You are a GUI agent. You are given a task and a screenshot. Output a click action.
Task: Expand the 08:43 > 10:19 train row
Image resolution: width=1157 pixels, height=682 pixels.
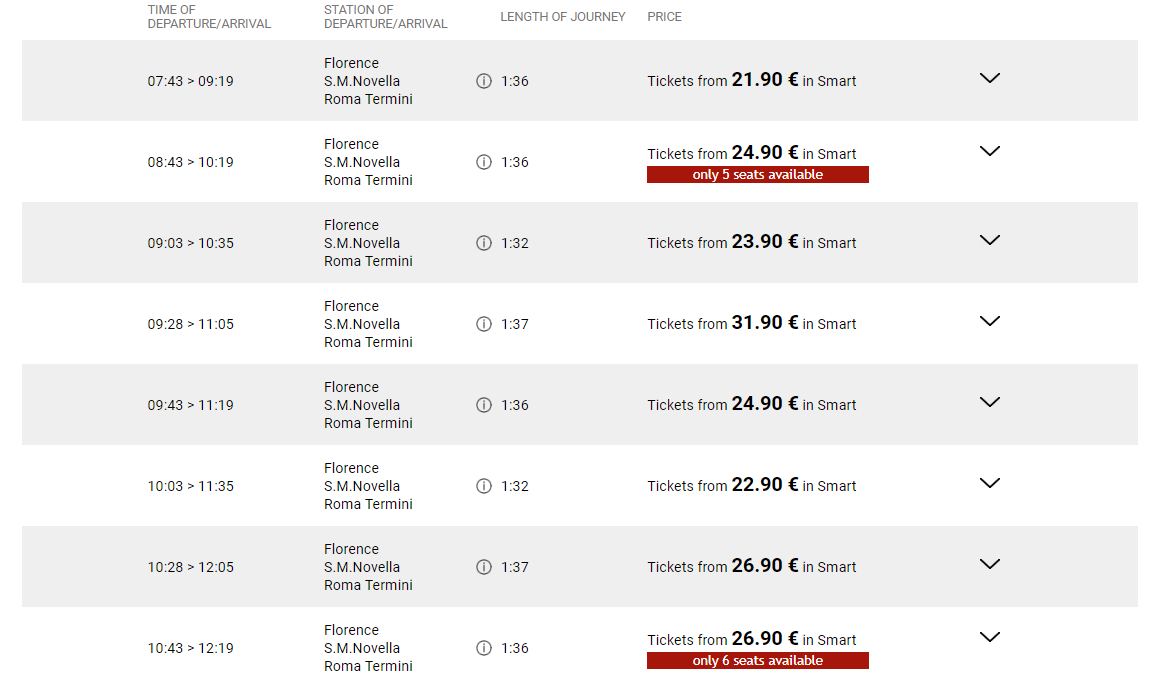(990, 151)
